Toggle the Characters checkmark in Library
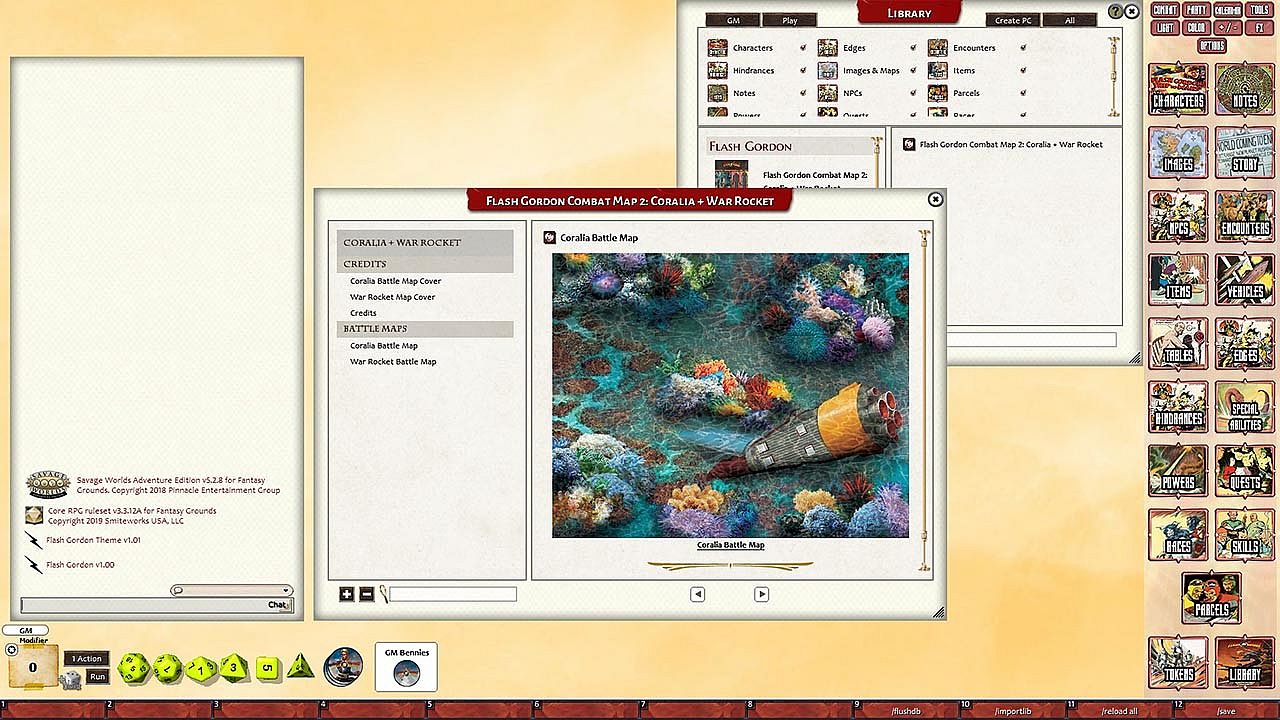Viewport: 1280px width, 720px height. 803,48
